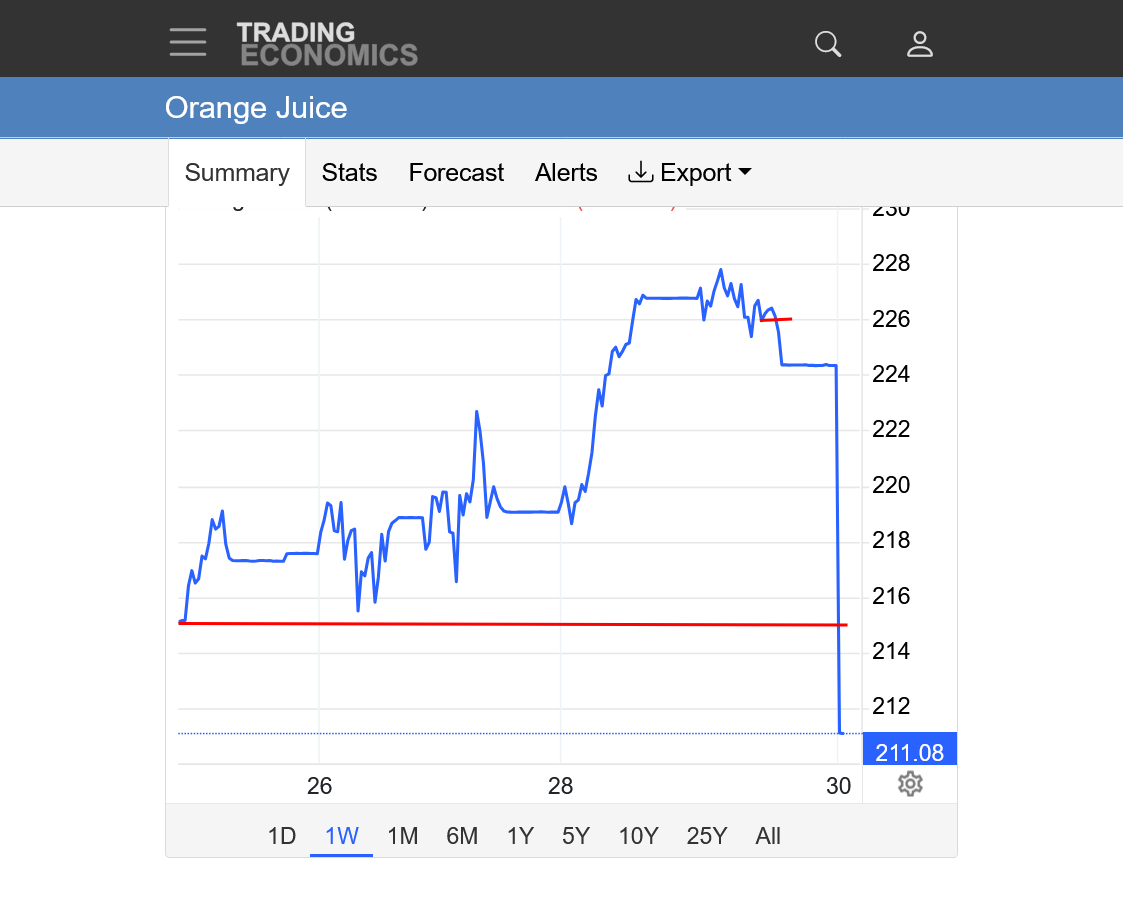Click the Trading Economics logo

327,44
